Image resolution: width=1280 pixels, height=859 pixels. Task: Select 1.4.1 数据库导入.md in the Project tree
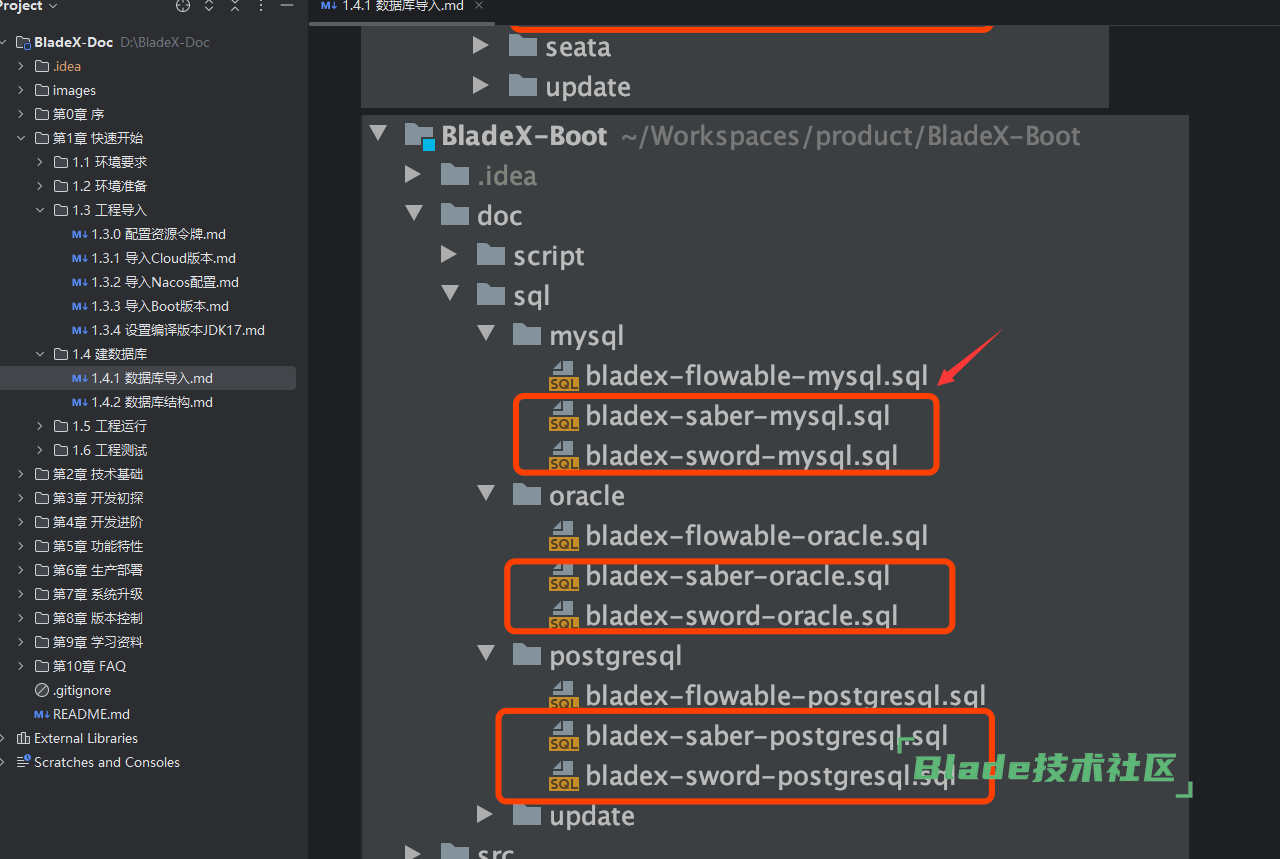pyautogui.click(x=148, y=378)
